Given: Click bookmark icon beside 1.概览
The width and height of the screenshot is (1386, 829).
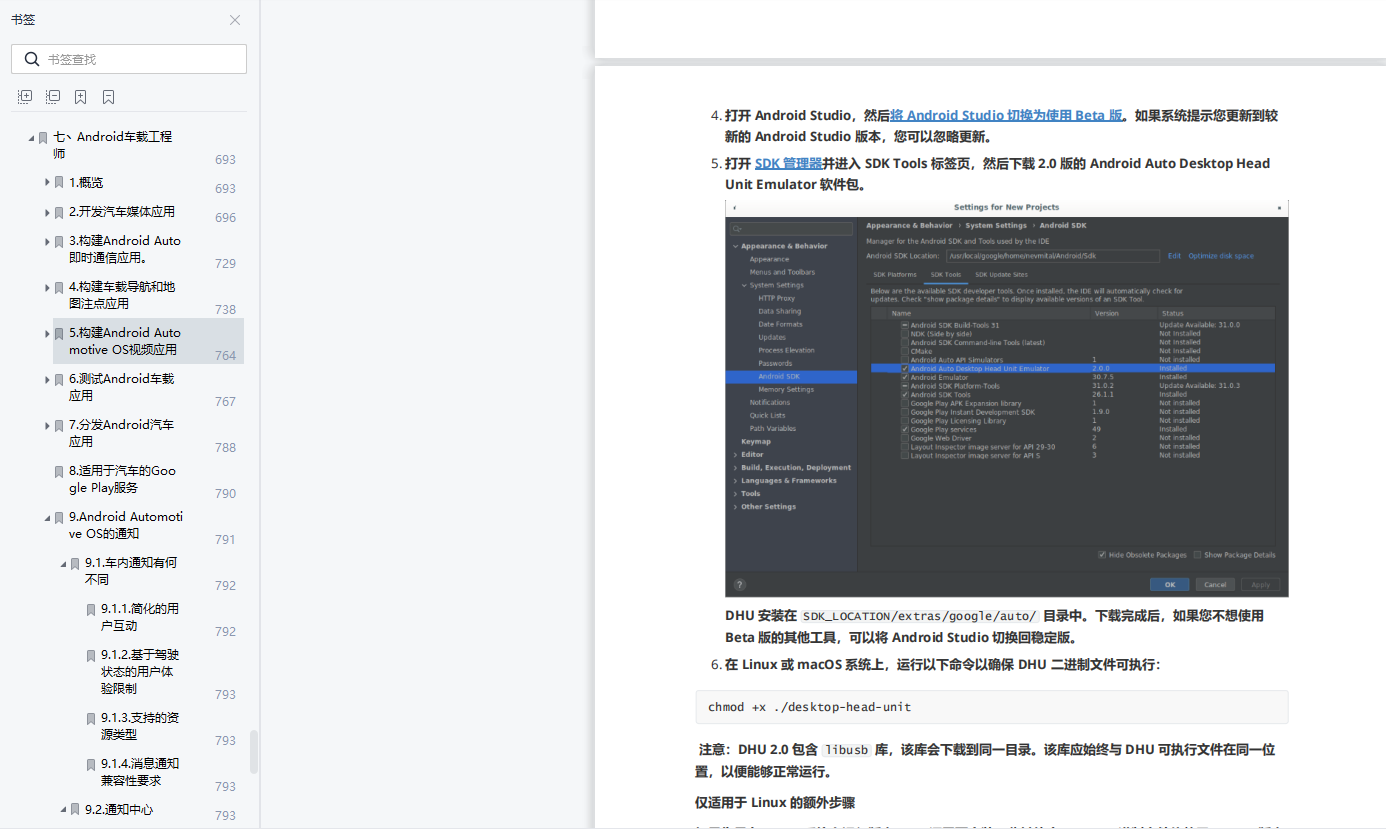Looking at the screenshot, I should pyautogui.click(x=59, y=183).
